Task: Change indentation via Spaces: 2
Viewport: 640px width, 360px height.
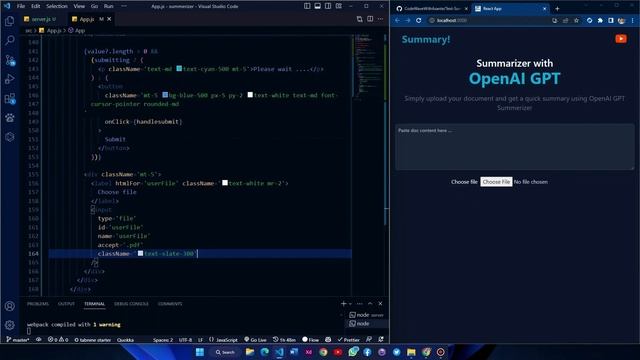Action: (x=163, y=340)
